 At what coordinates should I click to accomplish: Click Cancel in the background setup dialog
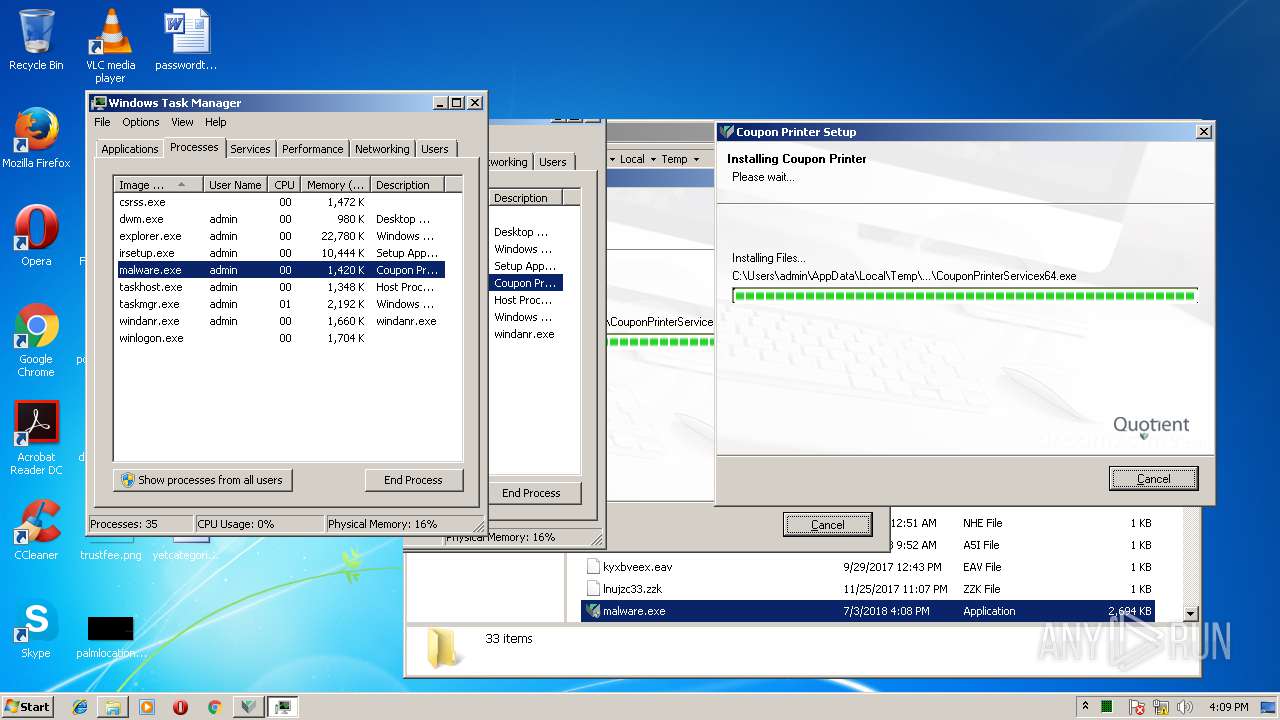tap(827, 525)
